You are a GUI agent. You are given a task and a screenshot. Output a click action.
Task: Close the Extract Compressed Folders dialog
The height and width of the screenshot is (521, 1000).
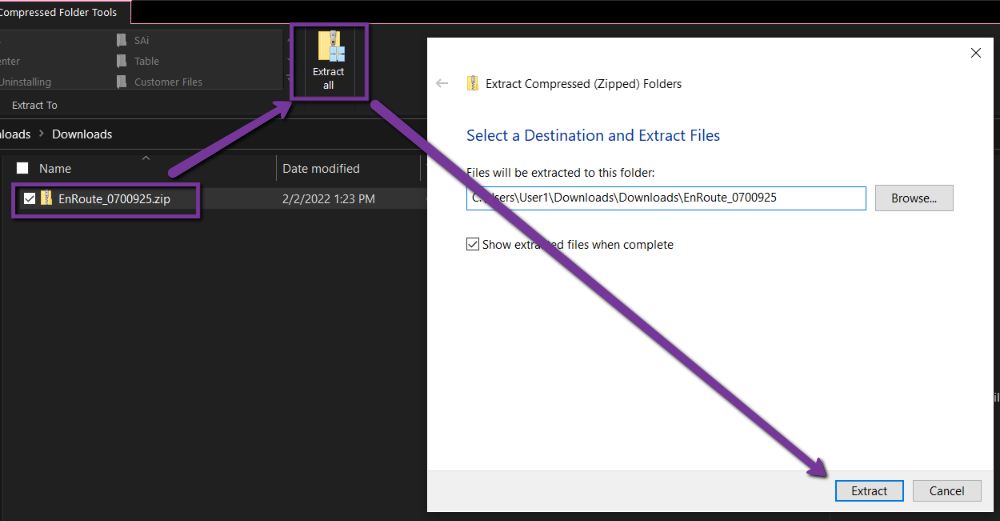(x=976, y=53)
